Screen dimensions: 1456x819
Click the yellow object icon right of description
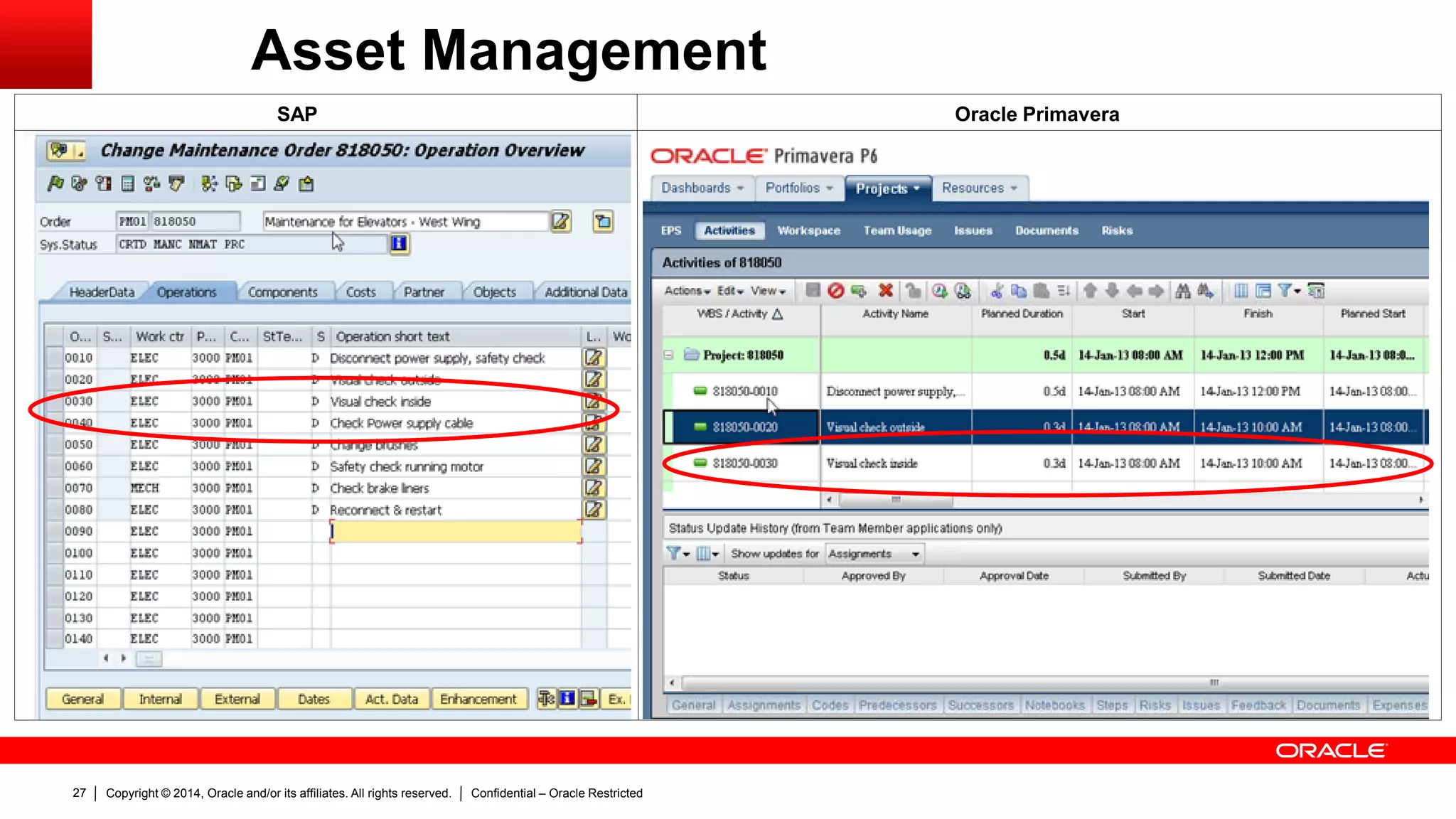[x=603, y=222]
